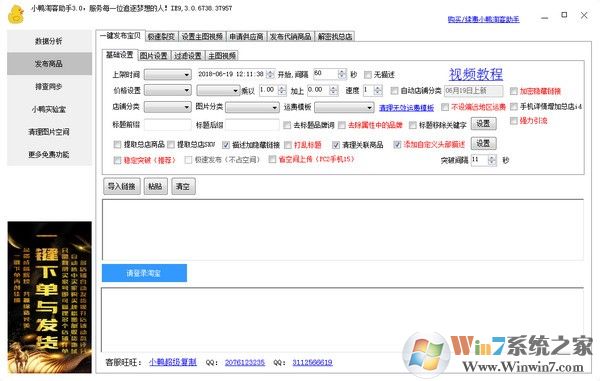The width and height of the screenshot is (600, 381).
Task: Uncheck the 清理关联商品 checkbox
Action: coord(336,145)
